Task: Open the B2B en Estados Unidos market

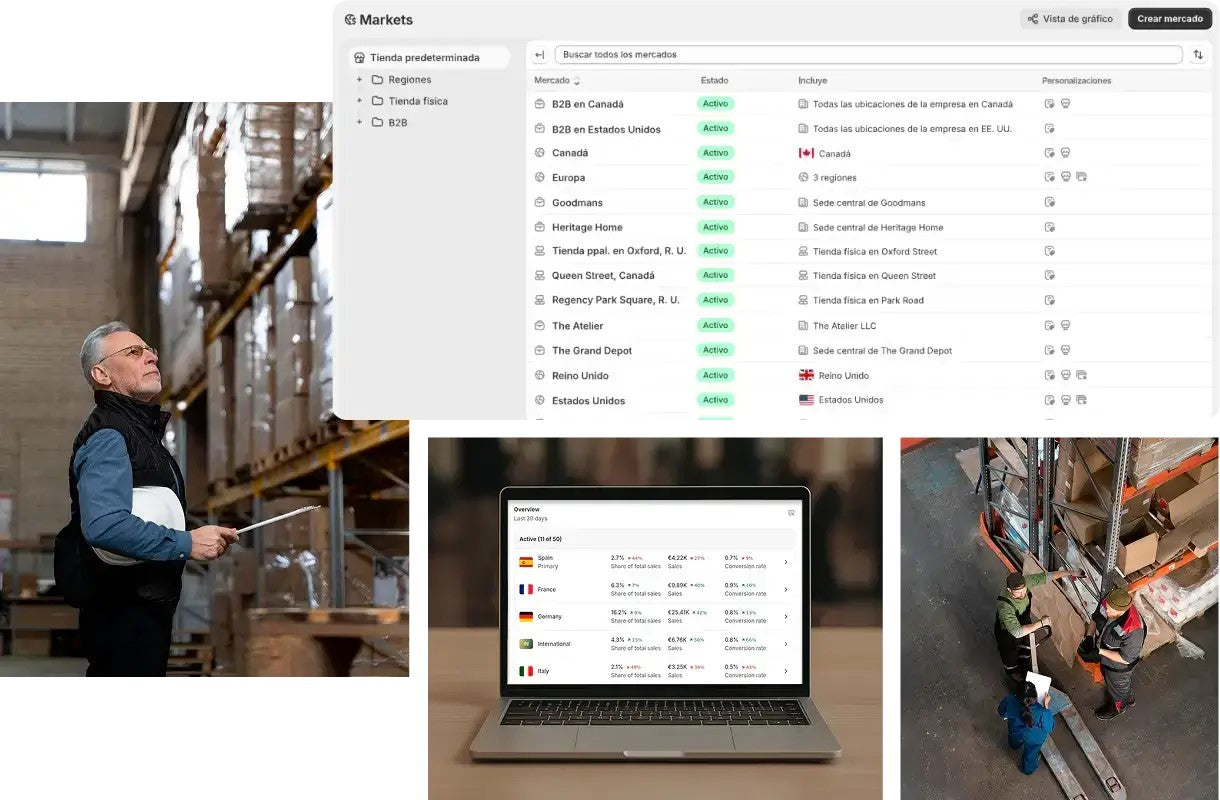Action: 606,129
